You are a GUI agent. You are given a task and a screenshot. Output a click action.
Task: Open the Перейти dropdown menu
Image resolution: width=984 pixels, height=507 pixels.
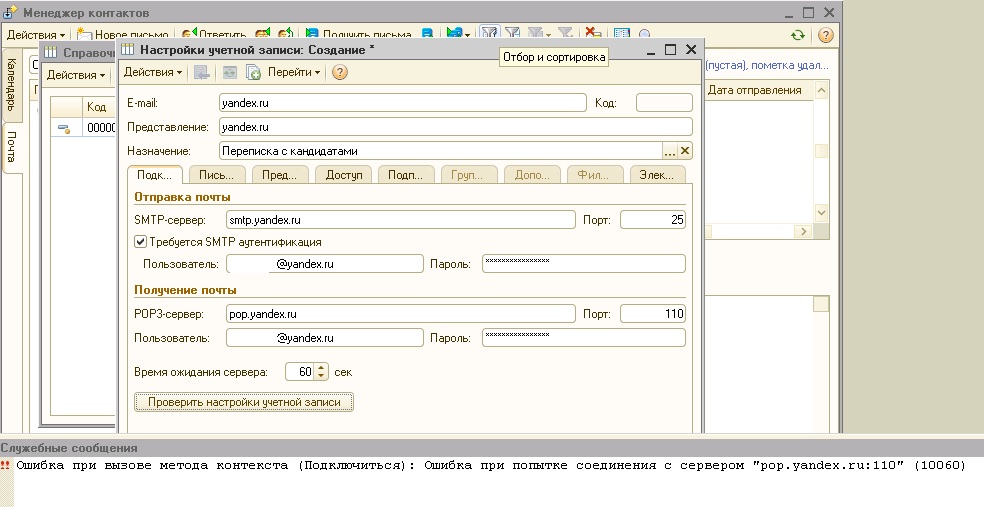tap(294, 72)
